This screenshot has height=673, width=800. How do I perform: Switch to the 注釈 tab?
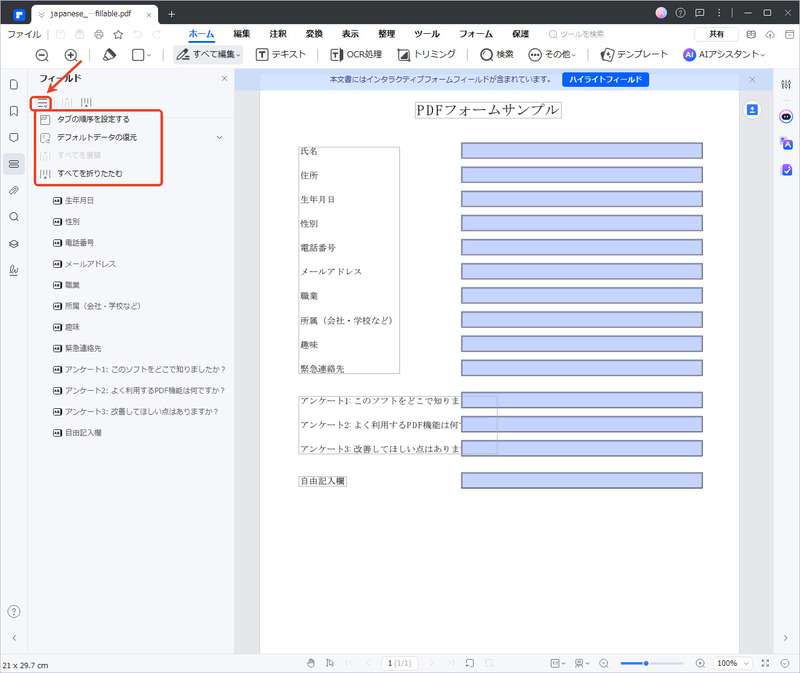pos(278,34)
